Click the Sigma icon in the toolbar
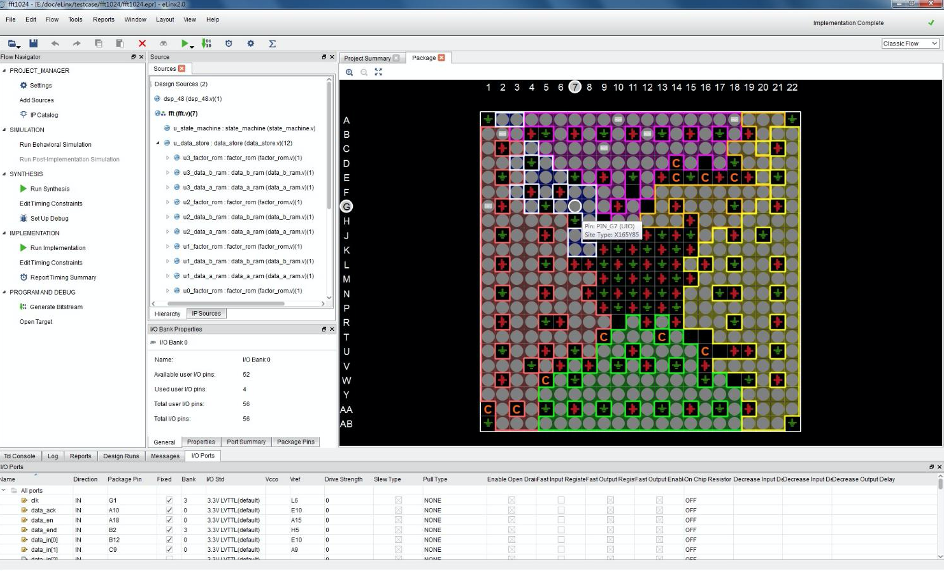 pos(272,43)
